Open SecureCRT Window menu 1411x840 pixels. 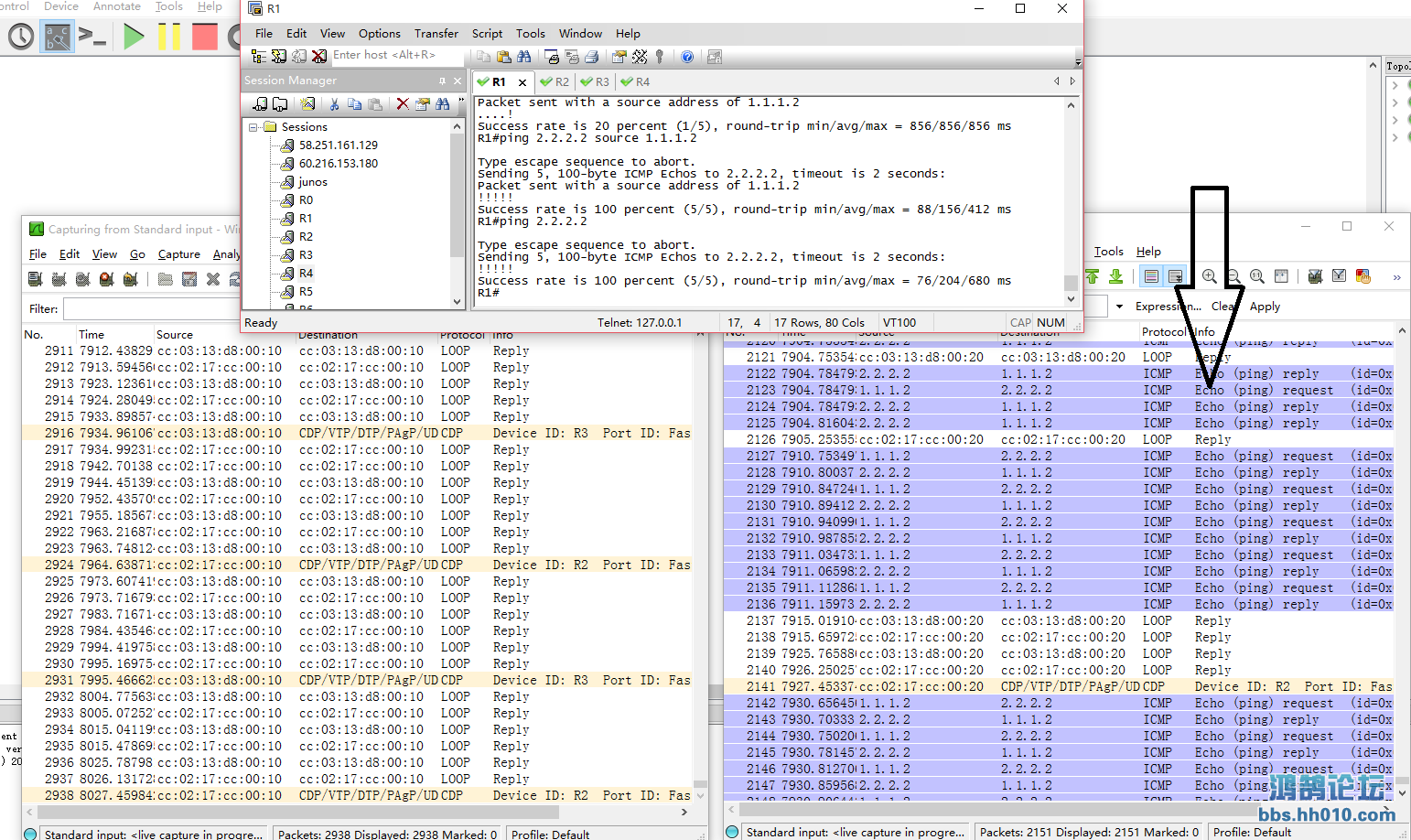tap(580, 34)
